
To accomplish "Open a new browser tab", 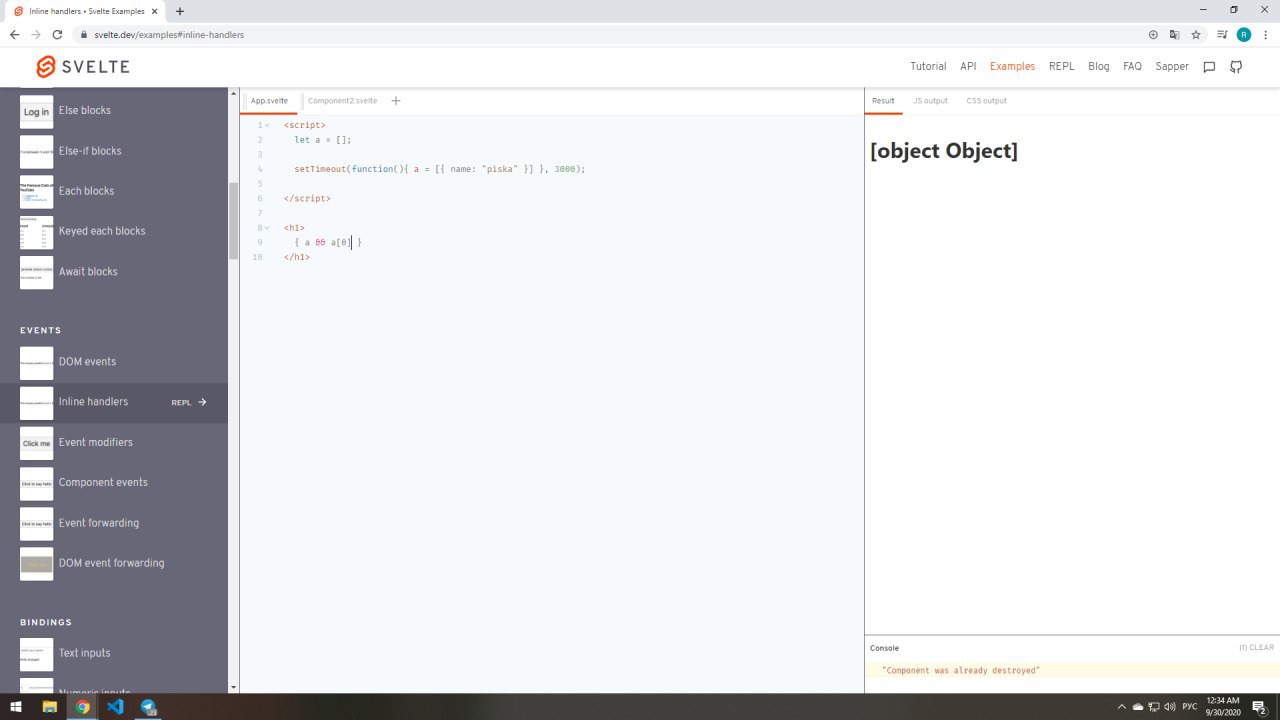I will click(x=180, y=11).
